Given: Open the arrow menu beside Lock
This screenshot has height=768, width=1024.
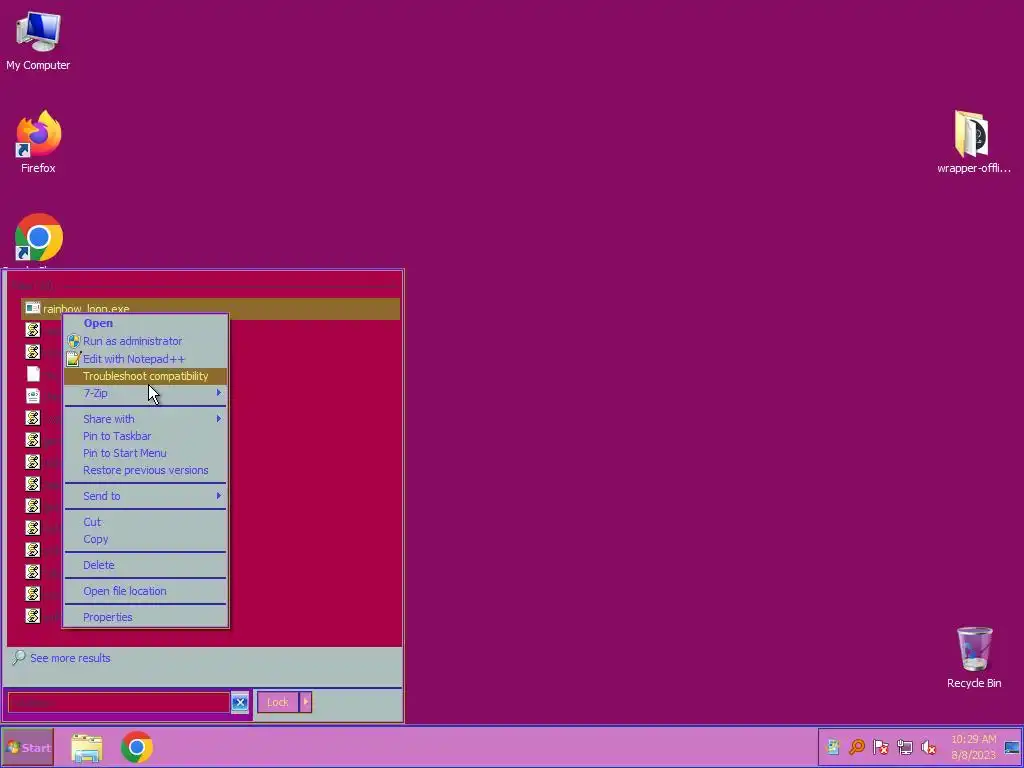Looking at the screenshot, I should coord(306,703).
